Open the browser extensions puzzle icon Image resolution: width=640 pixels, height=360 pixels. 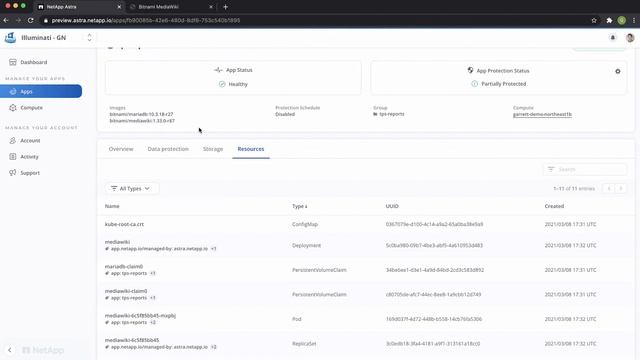click(x=609, y=20)
